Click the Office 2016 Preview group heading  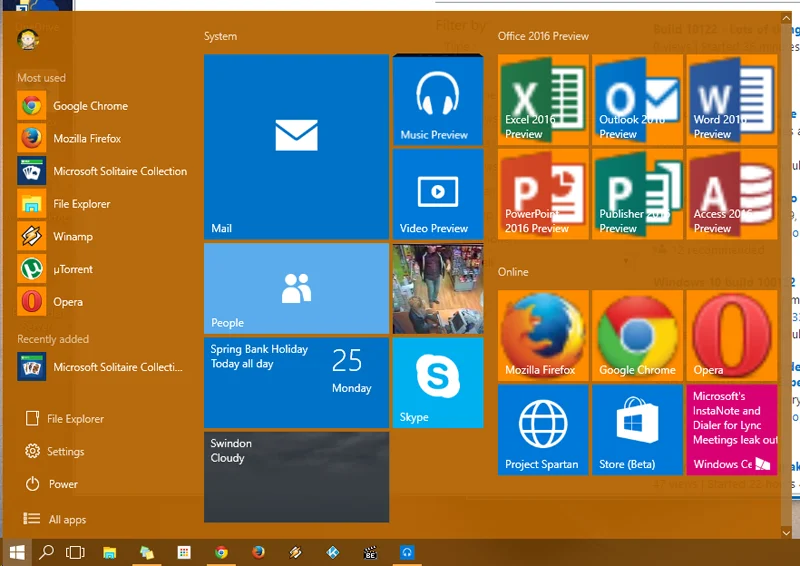(543, 36)
